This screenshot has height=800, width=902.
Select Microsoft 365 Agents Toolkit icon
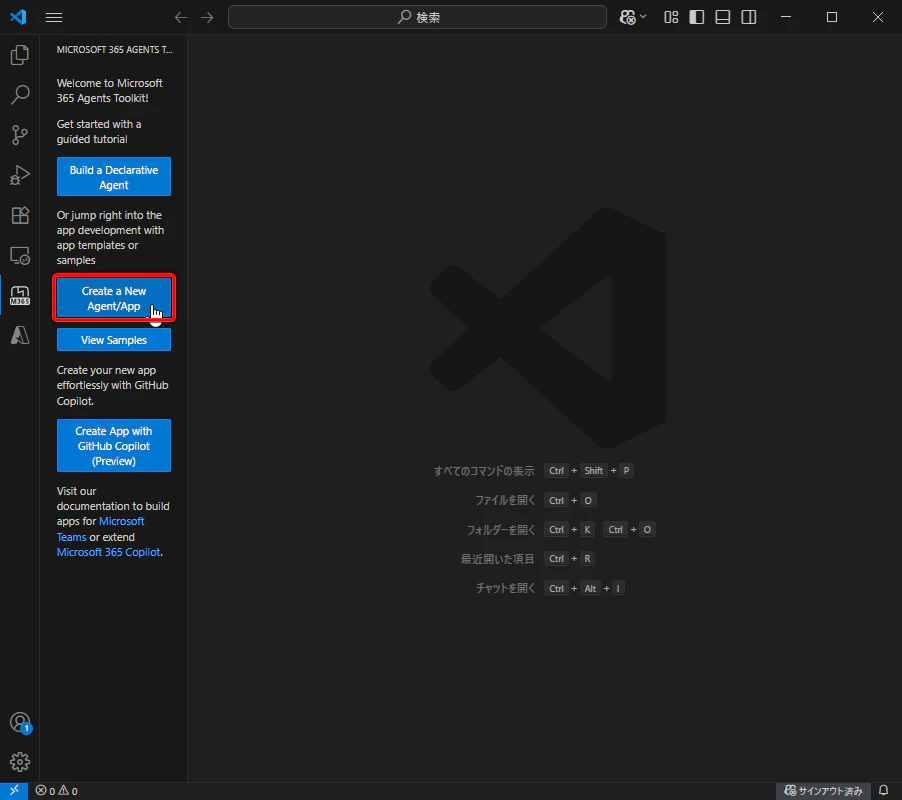point(20,296)
